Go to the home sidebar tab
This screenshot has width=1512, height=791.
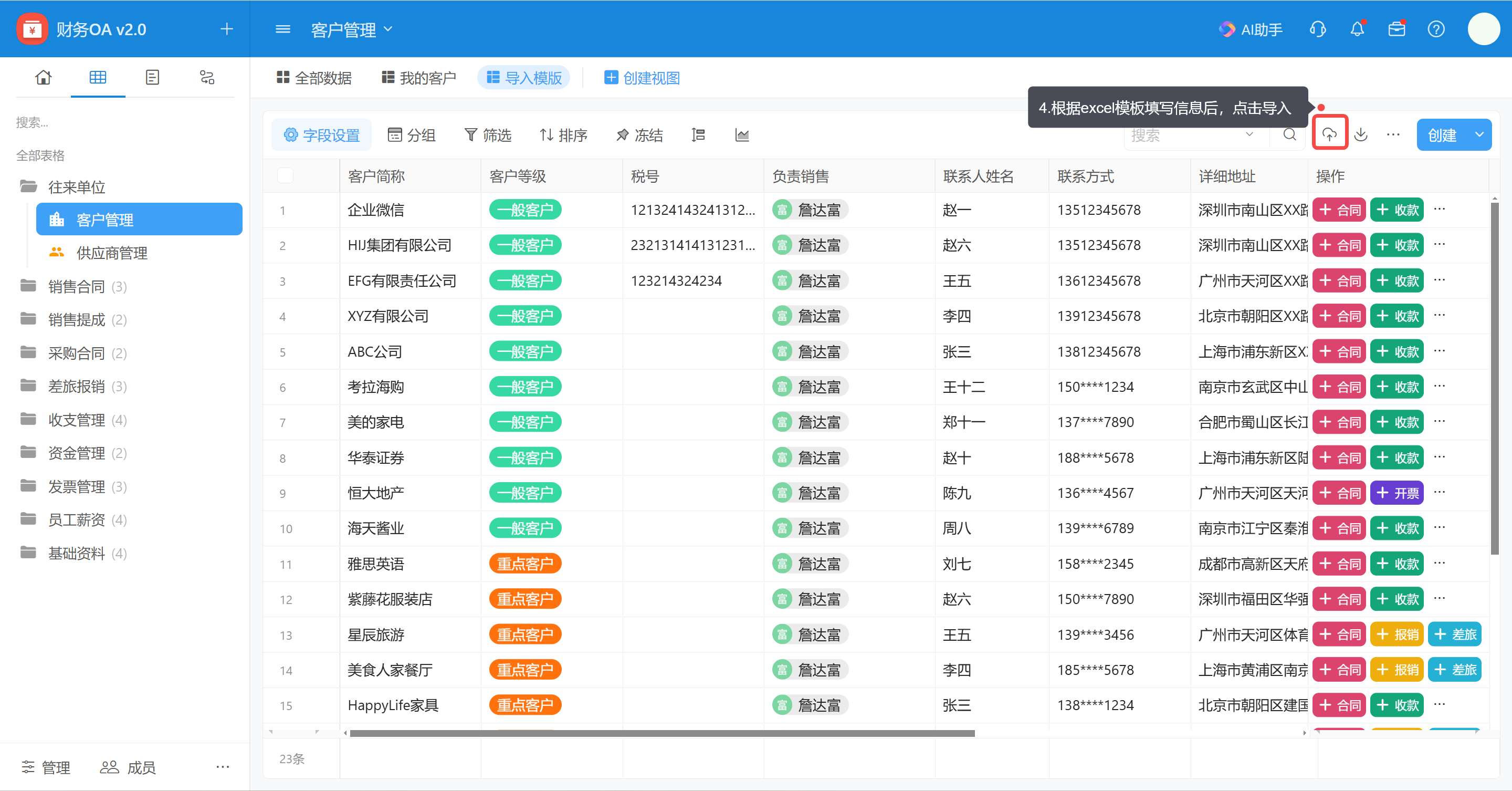[x=44, y=78]
